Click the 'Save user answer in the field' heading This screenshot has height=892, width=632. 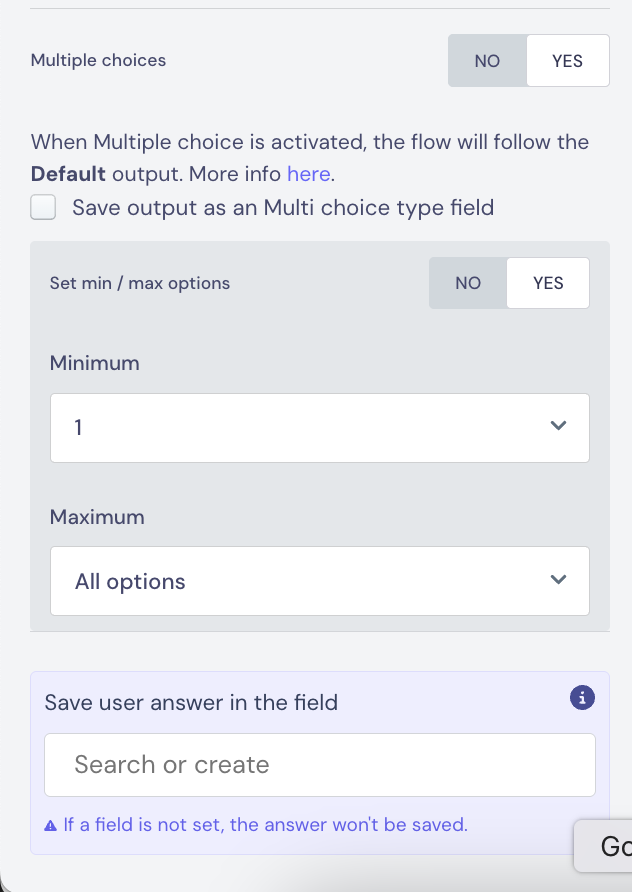click(191, 703)
